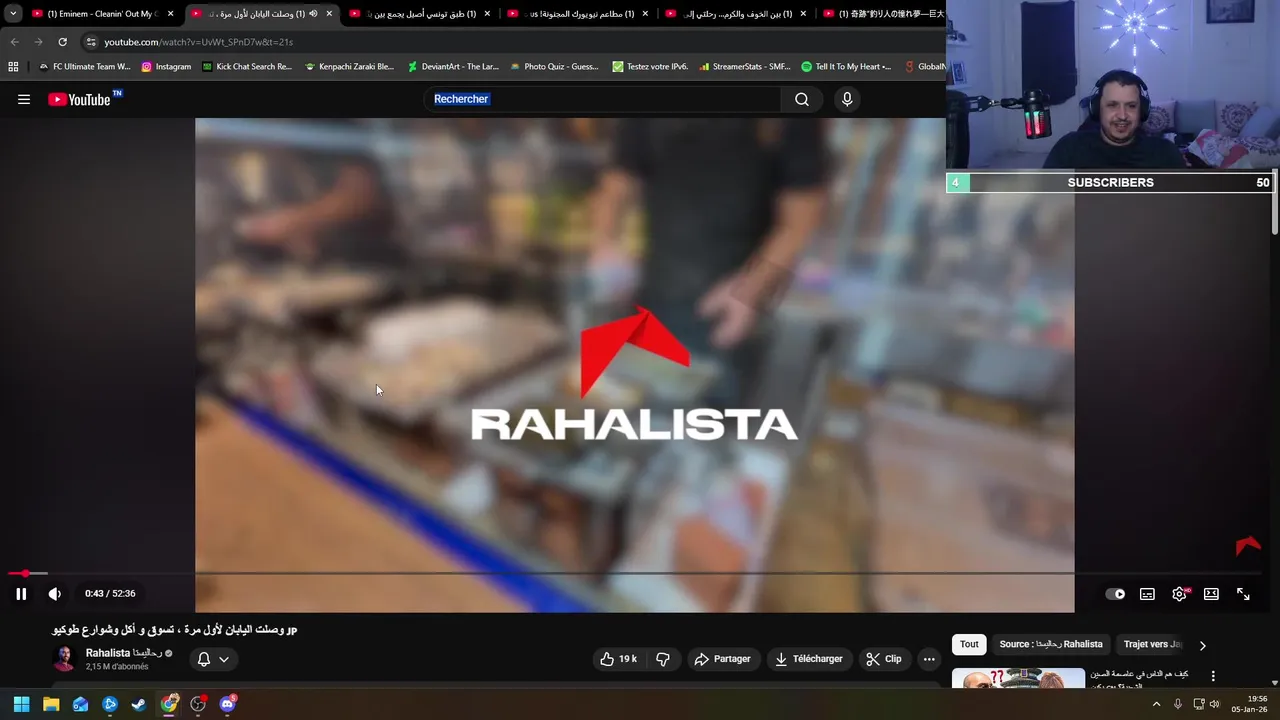Viewport: 1280px width, 720px height.
Task: Open the Rahalista channel avatar
Action: point(64,658)
